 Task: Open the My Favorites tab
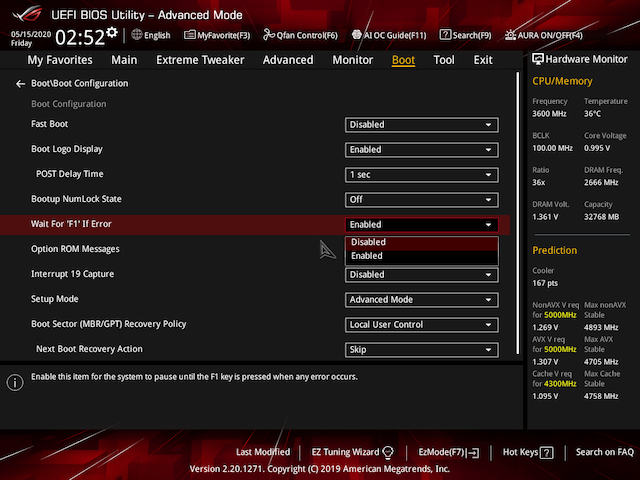[x=60, y=60]
